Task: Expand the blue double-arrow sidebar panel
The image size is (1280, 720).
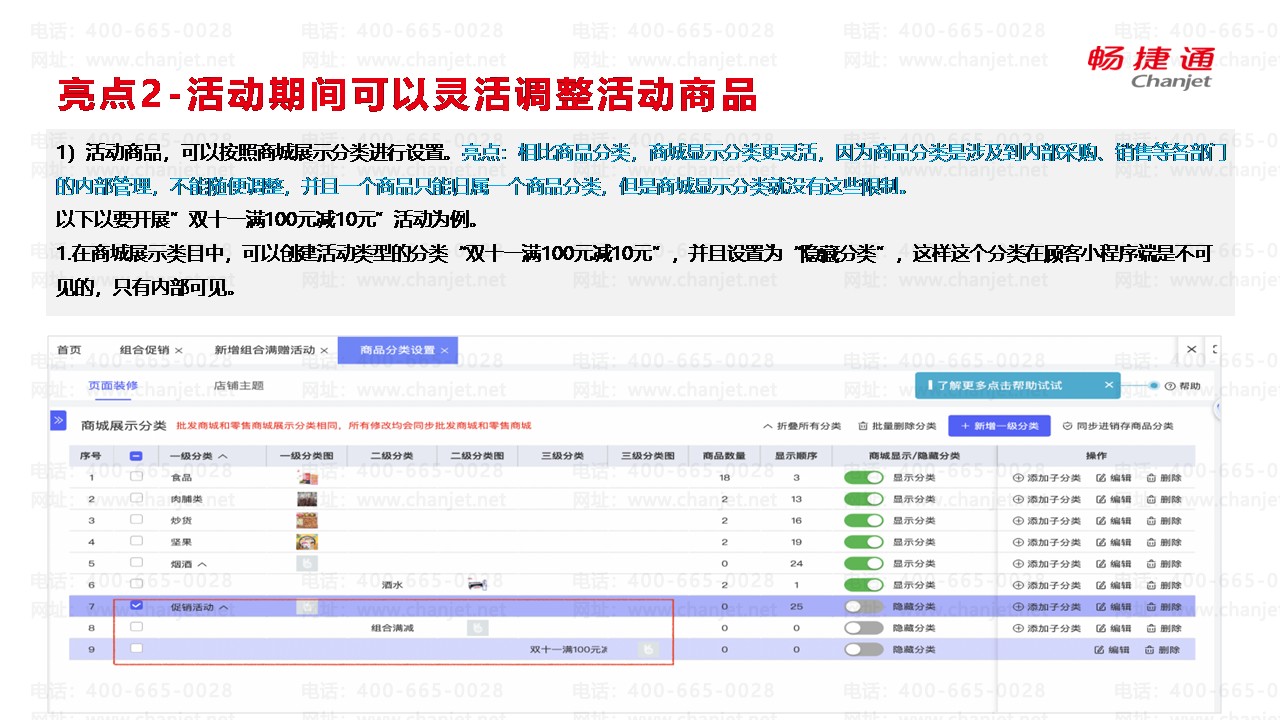Action: [58, 421]
